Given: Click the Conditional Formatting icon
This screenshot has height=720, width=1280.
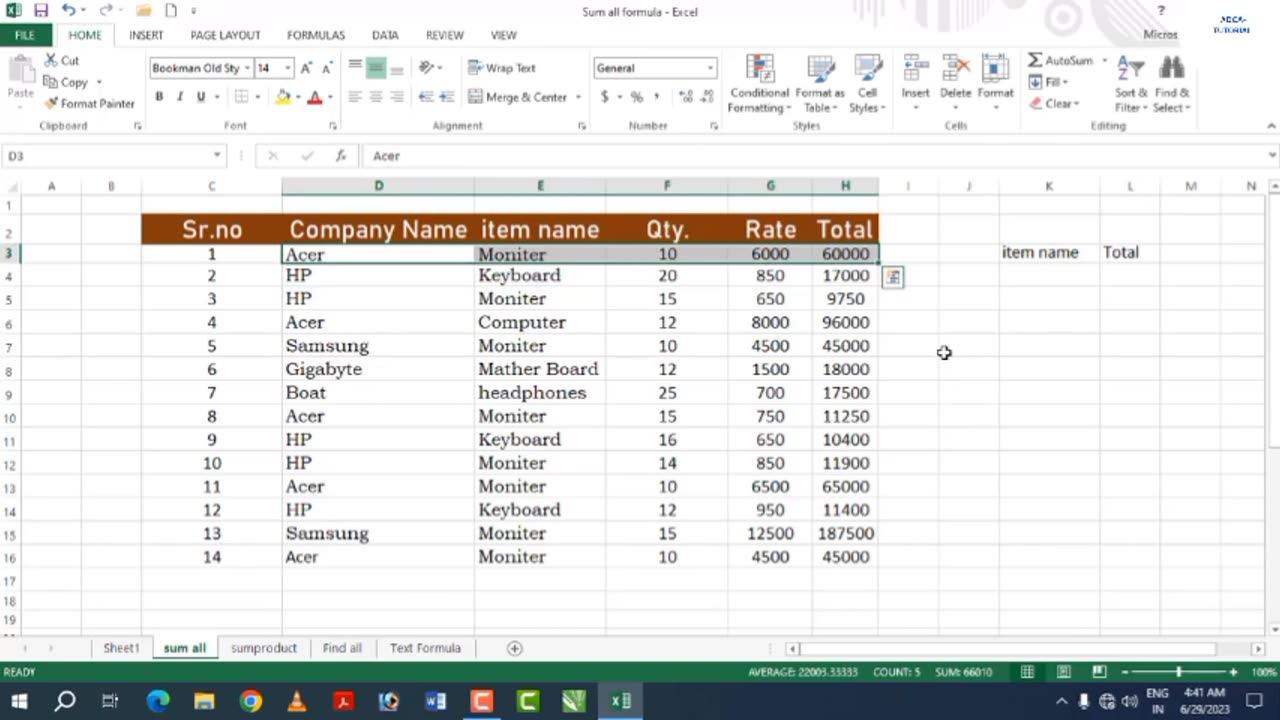Looking at the screenshot, I should (759, 69).
